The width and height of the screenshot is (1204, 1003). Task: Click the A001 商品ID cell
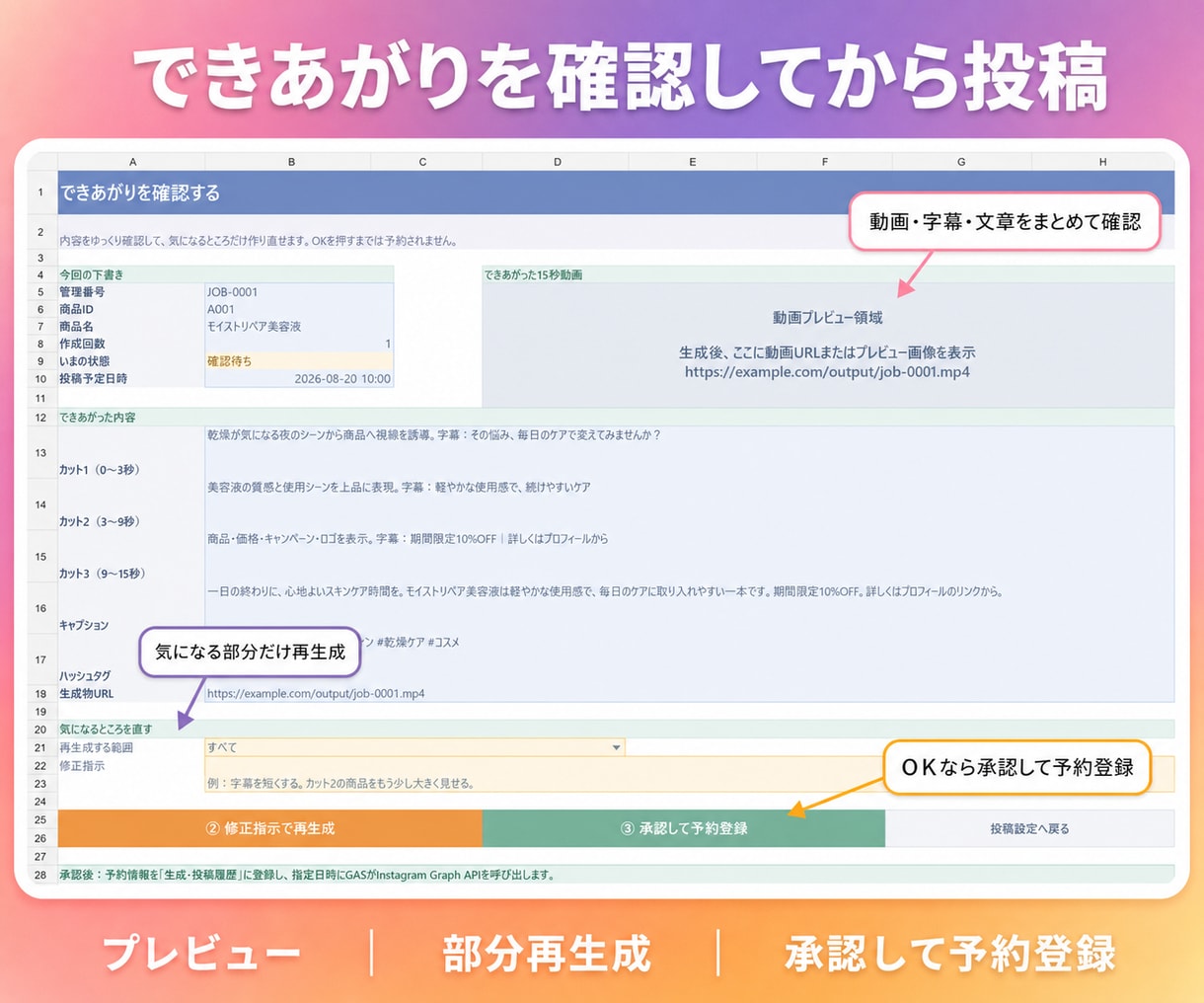(299, 309)
